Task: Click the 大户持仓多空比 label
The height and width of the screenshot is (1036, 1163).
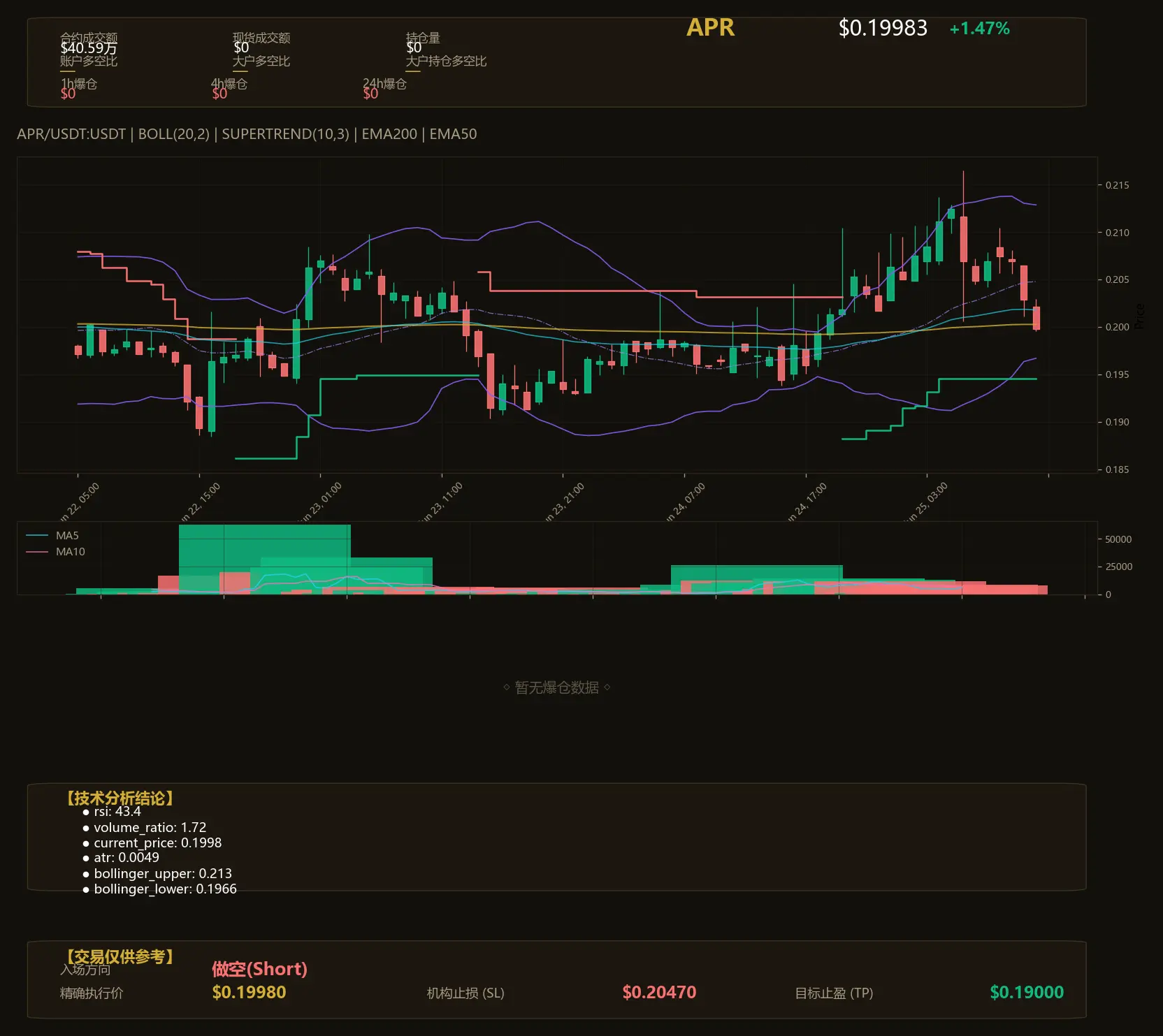Action: [x=446, y=61]
